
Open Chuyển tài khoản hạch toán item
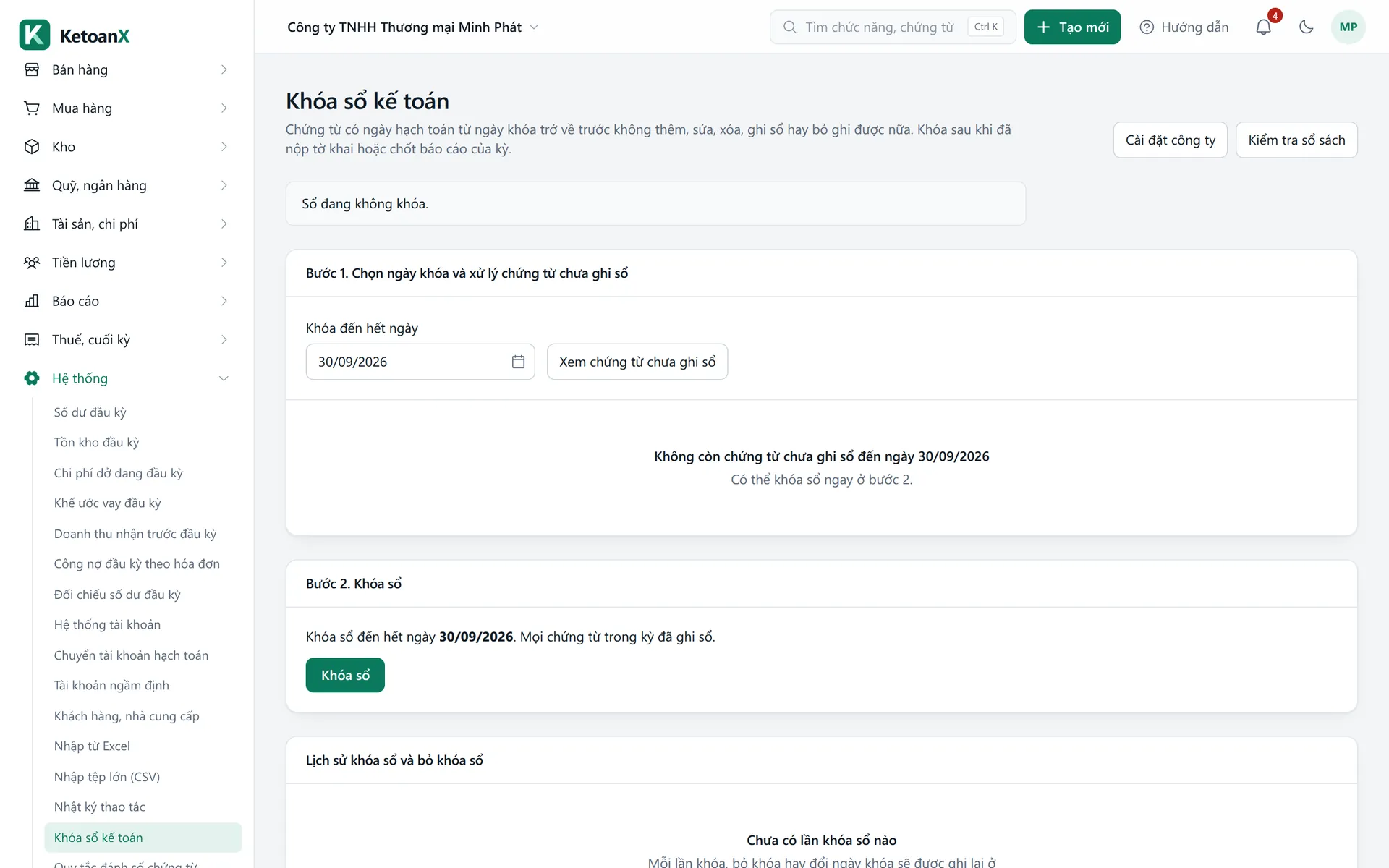(131, 655)
